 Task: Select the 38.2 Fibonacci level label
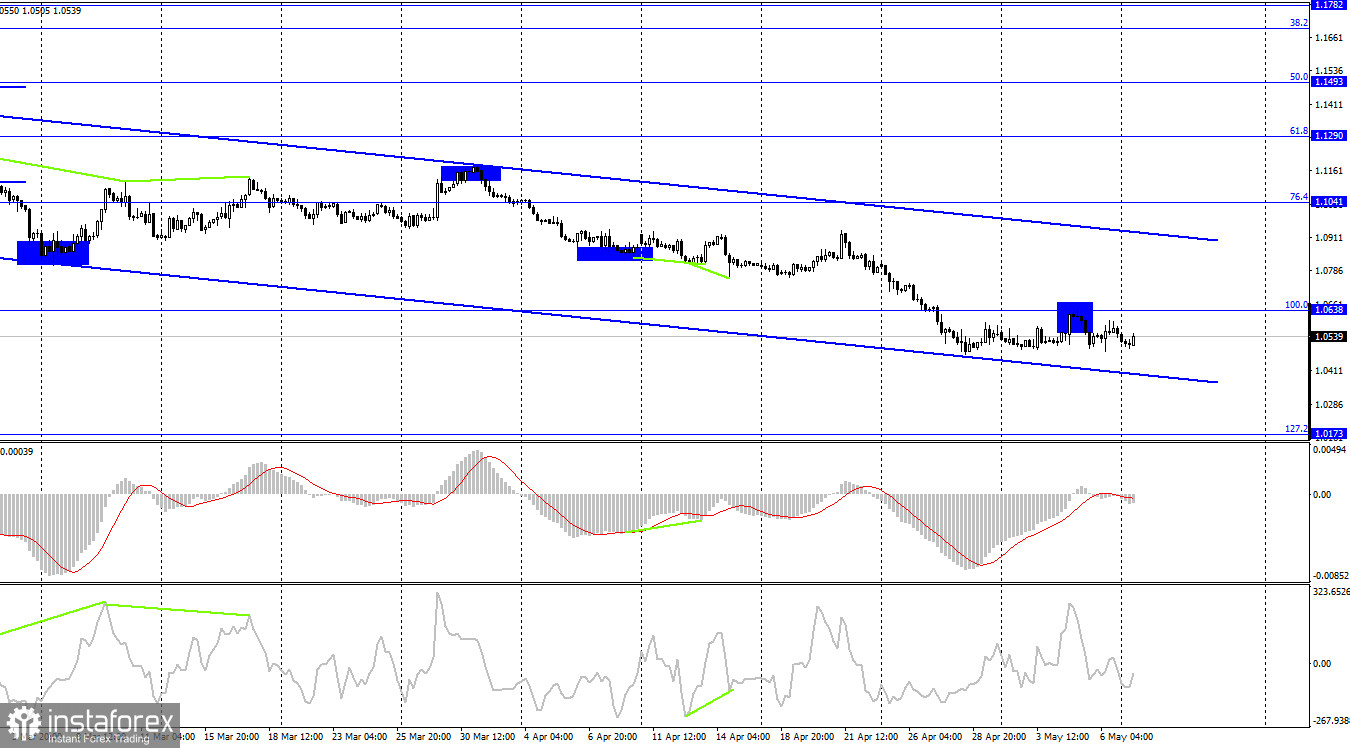(1299, 22)
